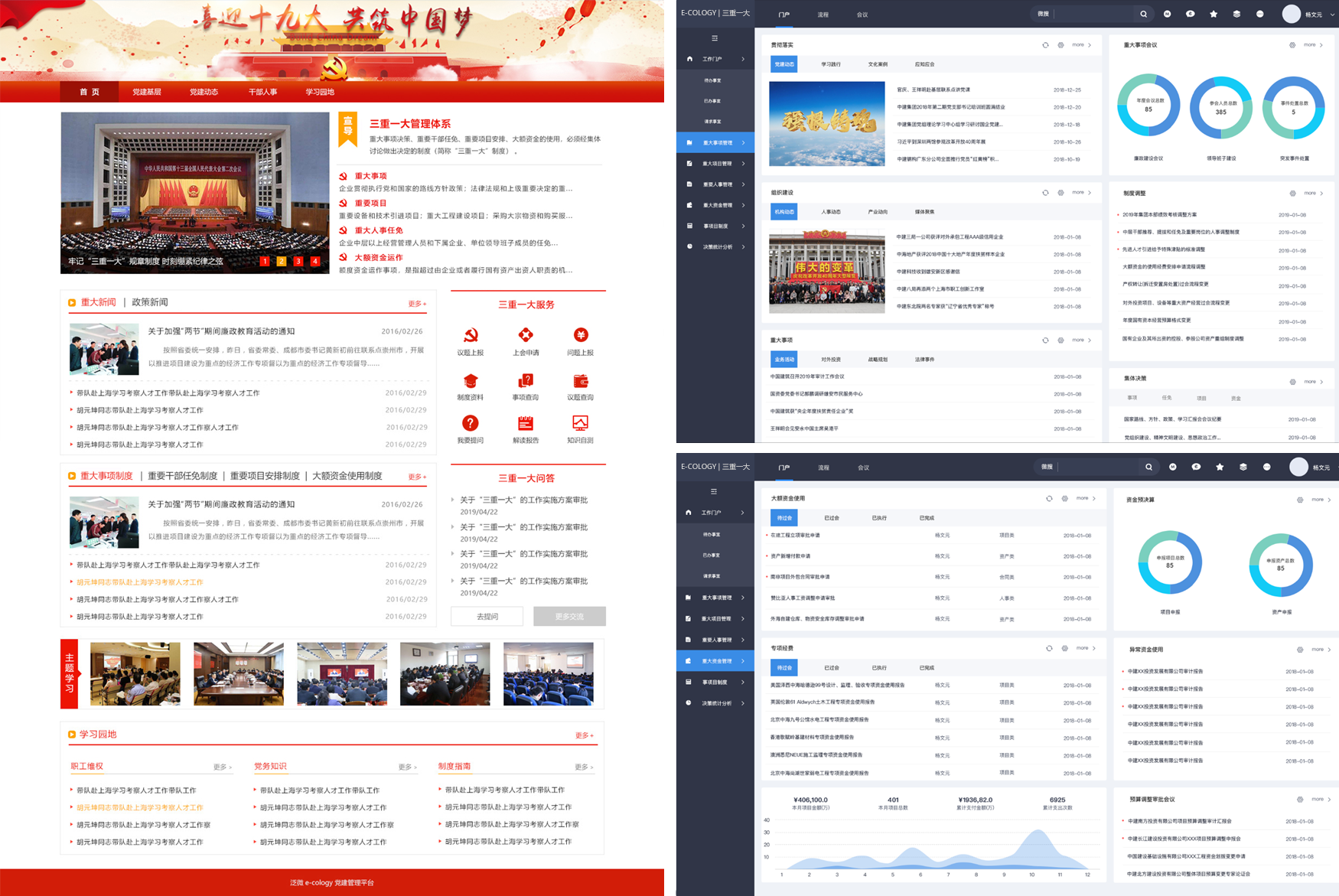Collapse the lower dashboard sidebar with hamburger icon
Viewport: 1339px width, 896px height.
(714, 492)
